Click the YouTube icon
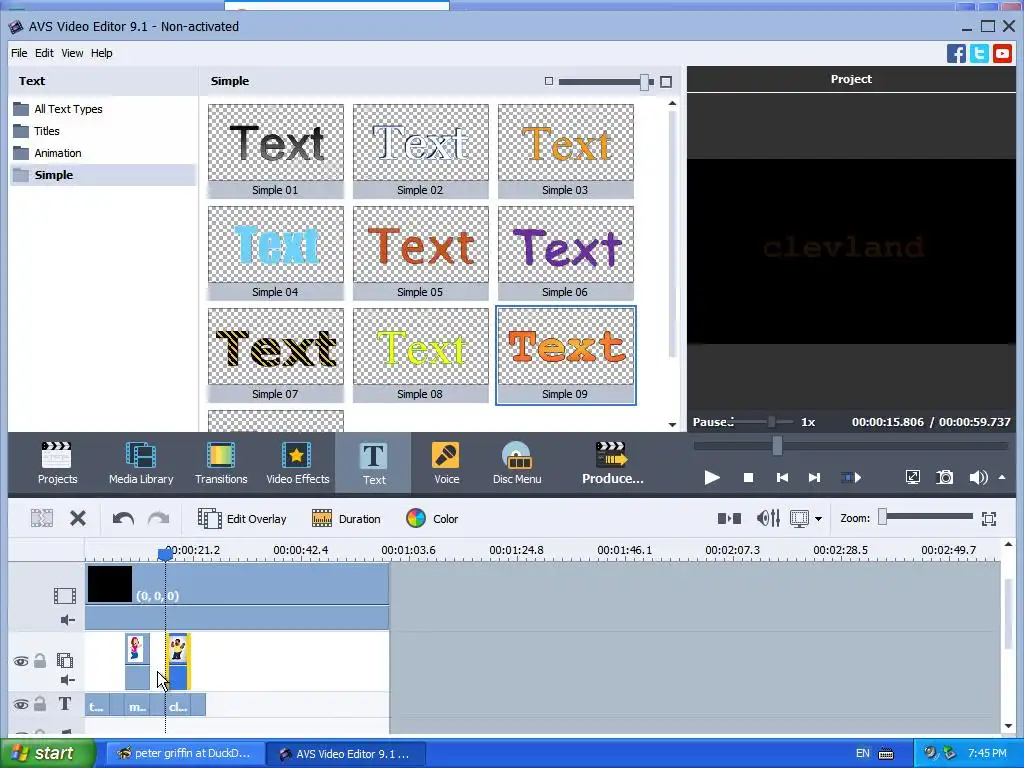1024x768 pixels. point(1002,53)
